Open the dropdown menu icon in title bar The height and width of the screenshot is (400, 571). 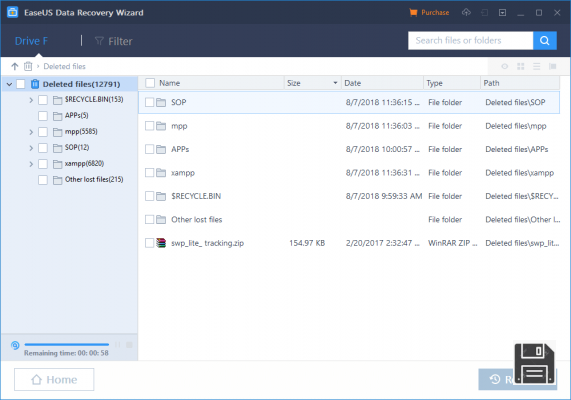click(x=503, y=13)
